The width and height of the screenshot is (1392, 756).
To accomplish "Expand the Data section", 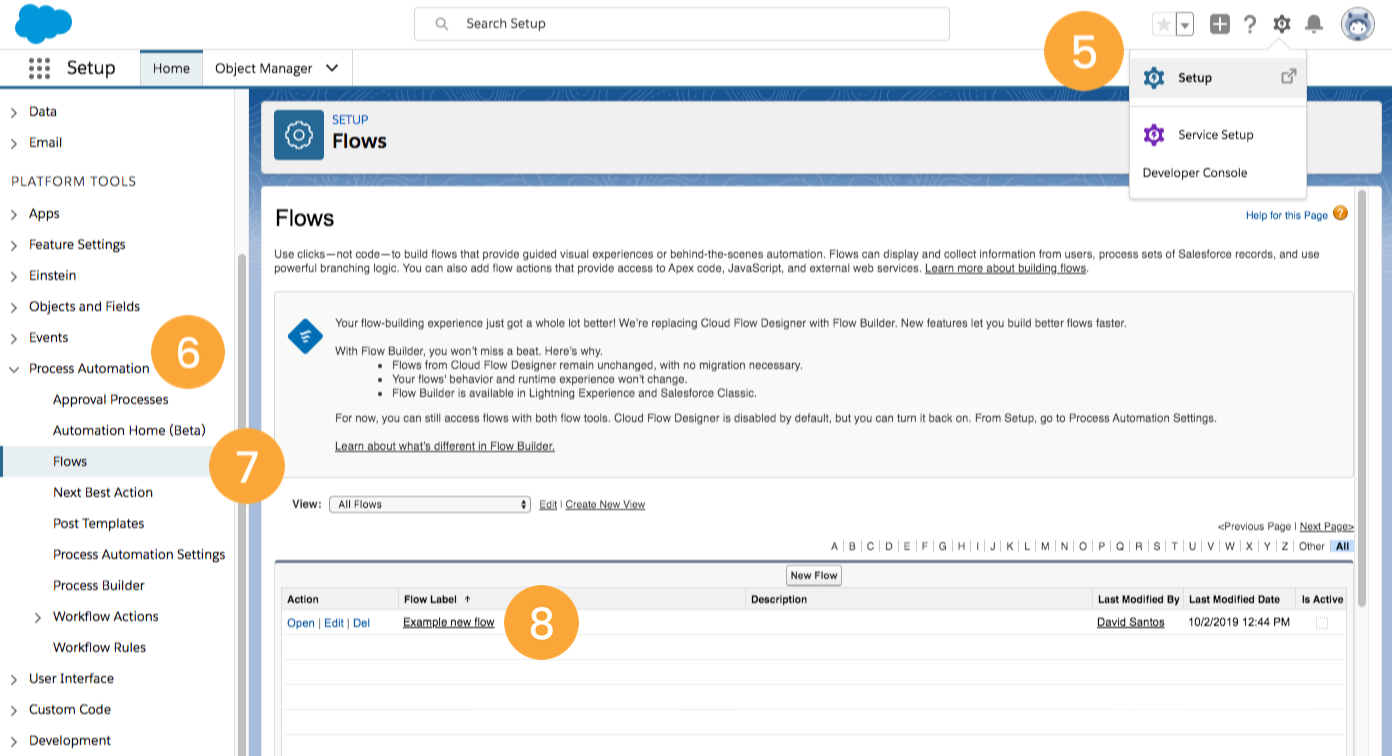I will (14, 112).
